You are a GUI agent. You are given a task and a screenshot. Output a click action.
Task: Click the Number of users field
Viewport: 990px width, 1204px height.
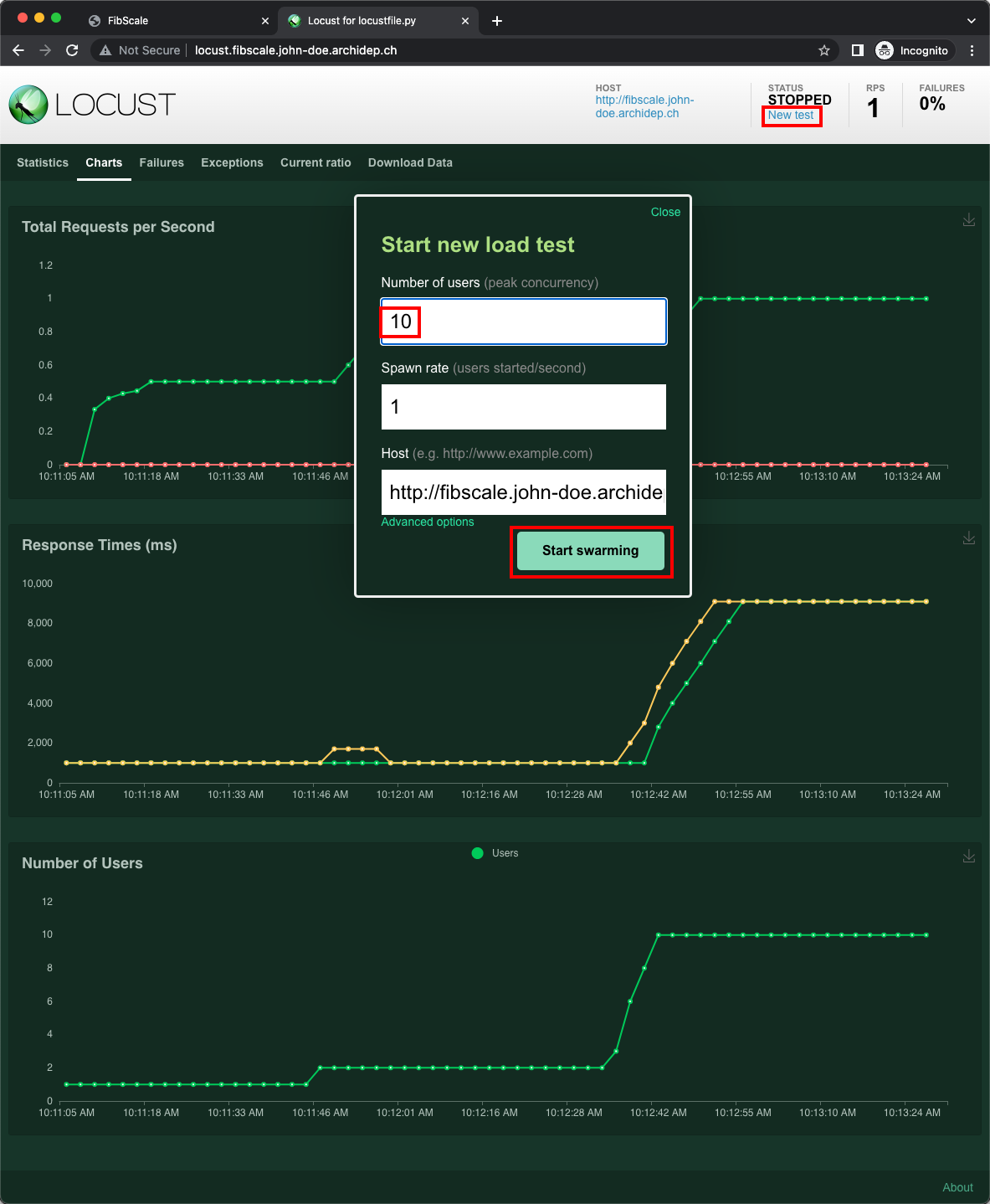(x=523, y=322)
